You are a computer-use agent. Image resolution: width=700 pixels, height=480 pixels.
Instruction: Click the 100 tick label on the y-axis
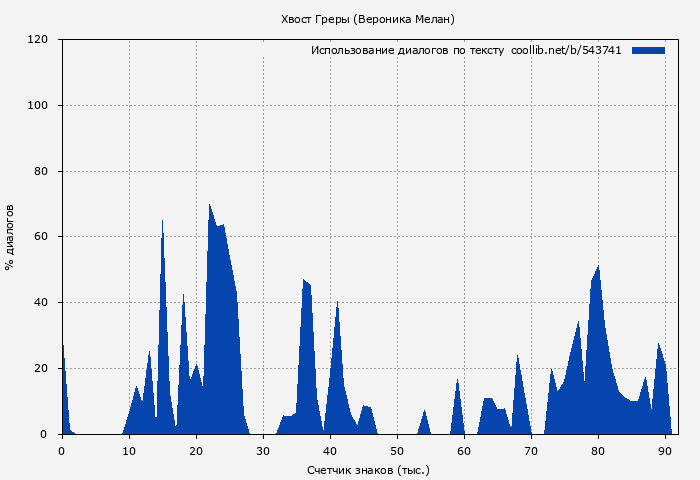39,106
